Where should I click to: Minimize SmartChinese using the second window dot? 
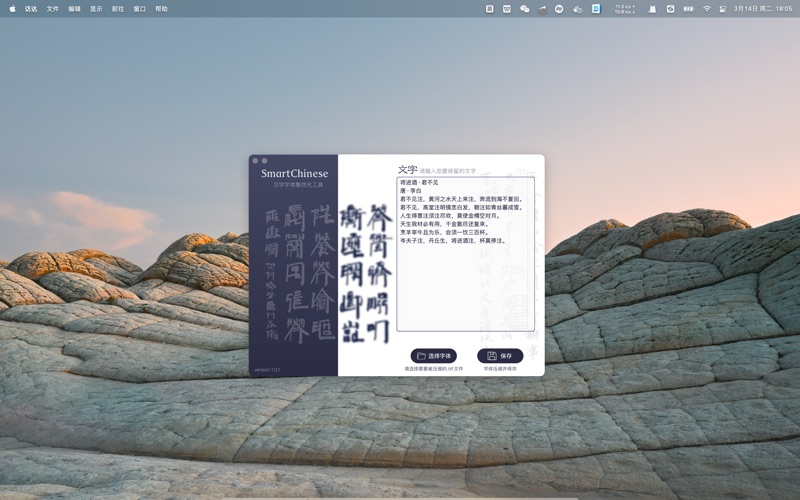pos(264,161)
